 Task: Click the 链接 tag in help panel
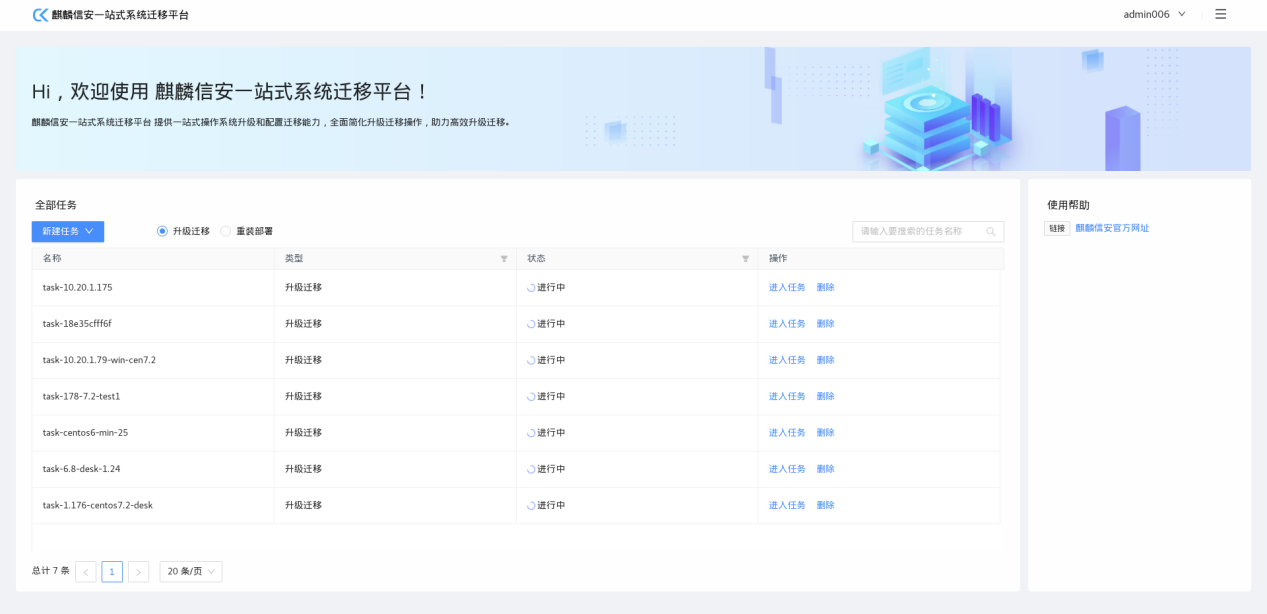1056,228
